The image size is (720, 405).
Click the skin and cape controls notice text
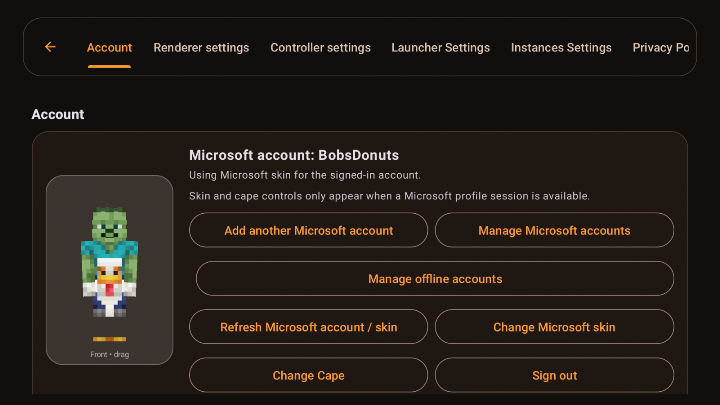click(389, 196)
